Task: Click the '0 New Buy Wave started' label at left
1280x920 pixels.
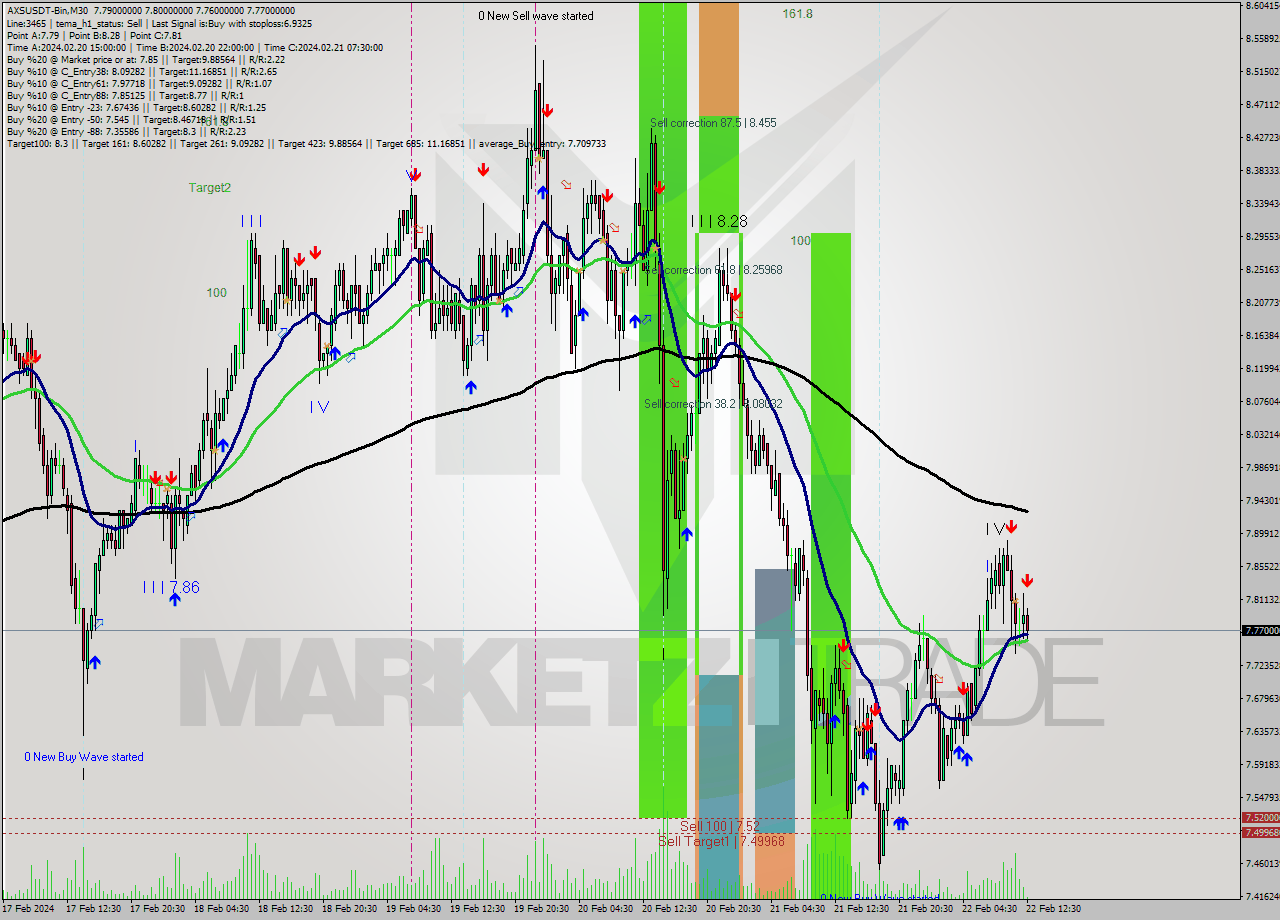Action: point(84,757)
